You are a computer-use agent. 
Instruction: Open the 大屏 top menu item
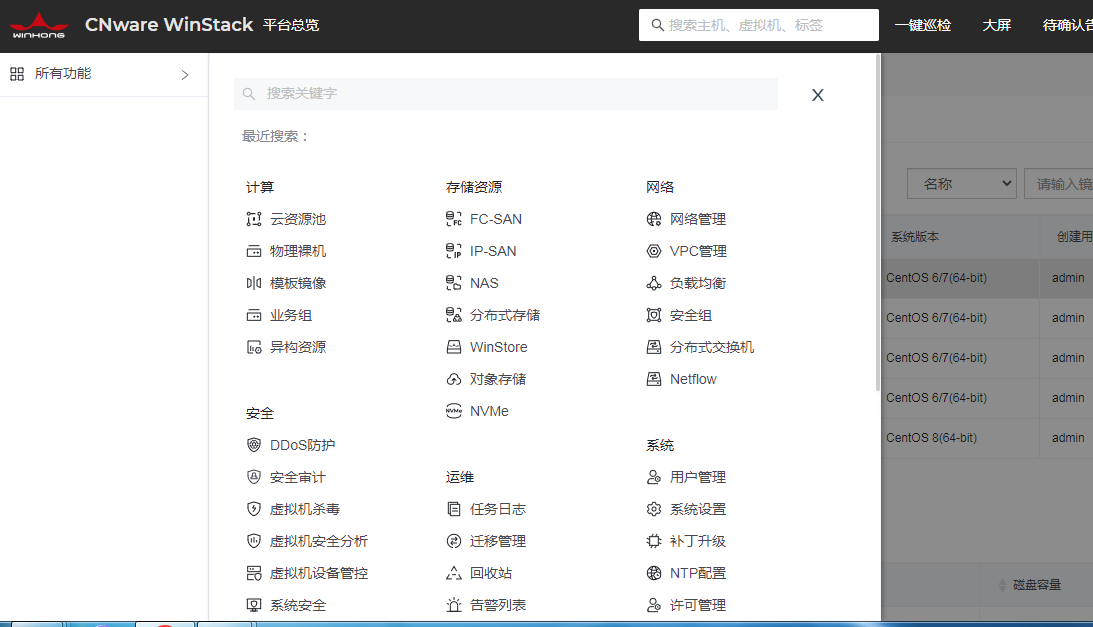pyautogui.click(x=996, y=25)
